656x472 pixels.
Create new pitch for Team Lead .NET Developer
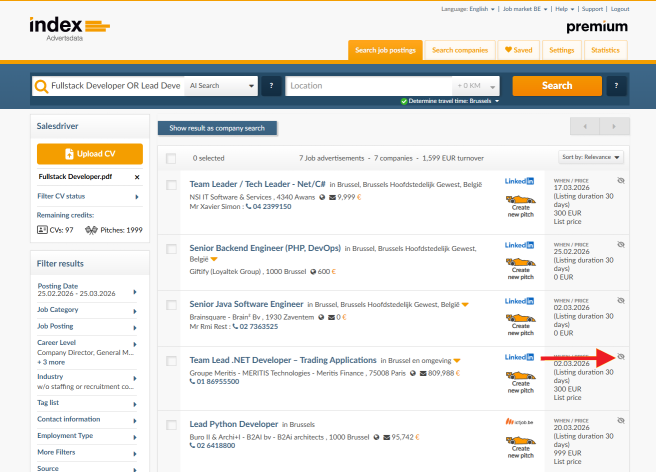point(520,382)
